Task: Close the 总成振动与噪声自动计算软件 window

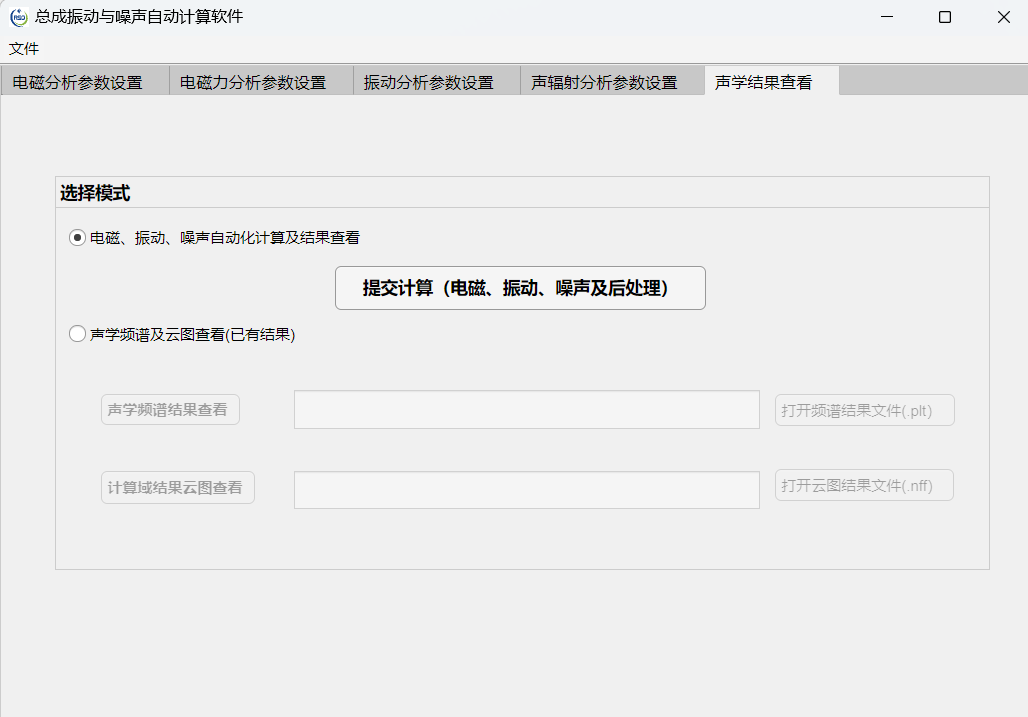Action: 1003,17
